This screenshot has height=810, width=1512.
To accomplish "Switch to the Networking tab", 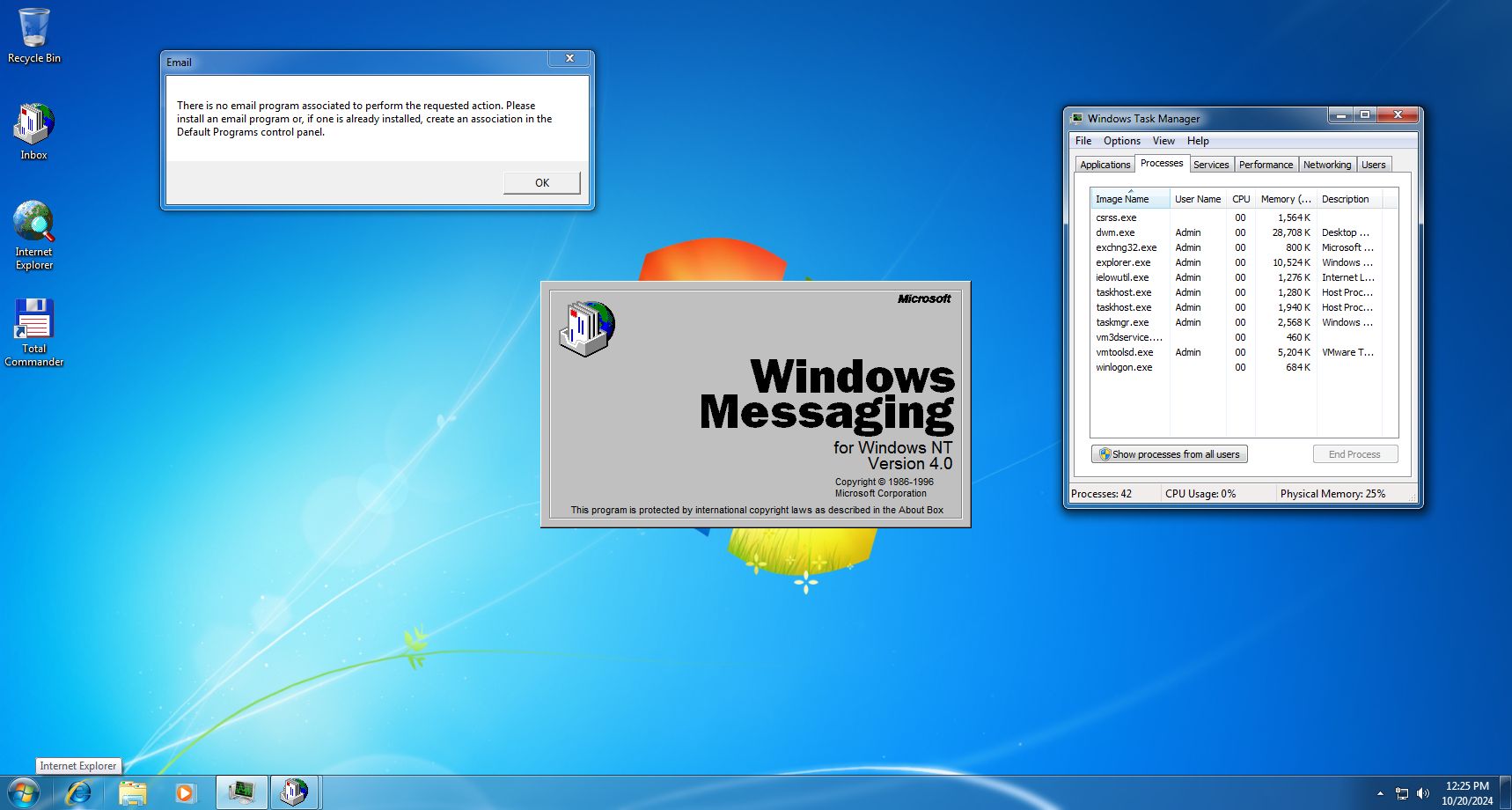I will [1327, 165].
